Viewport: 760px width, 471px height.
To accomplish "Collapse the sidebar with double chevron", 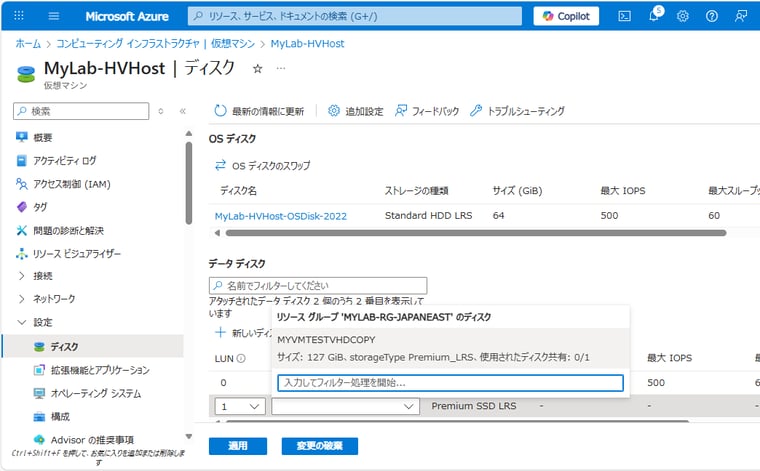I will tap(183, 111).
